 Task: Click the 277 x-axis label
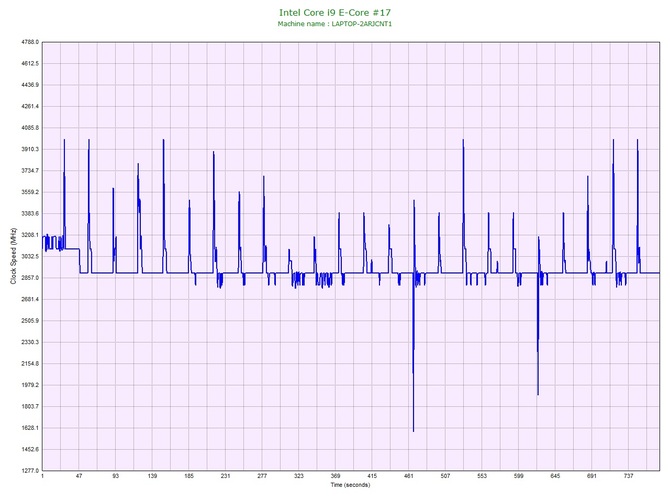point(262,476)
